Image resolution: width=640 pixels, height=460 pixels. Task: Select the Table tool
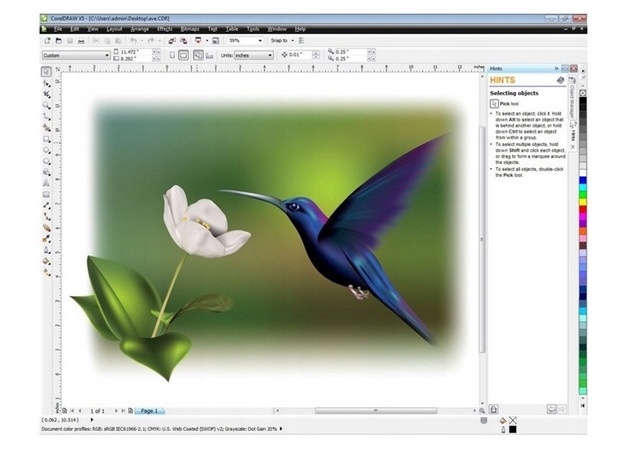tap(47, 195)
